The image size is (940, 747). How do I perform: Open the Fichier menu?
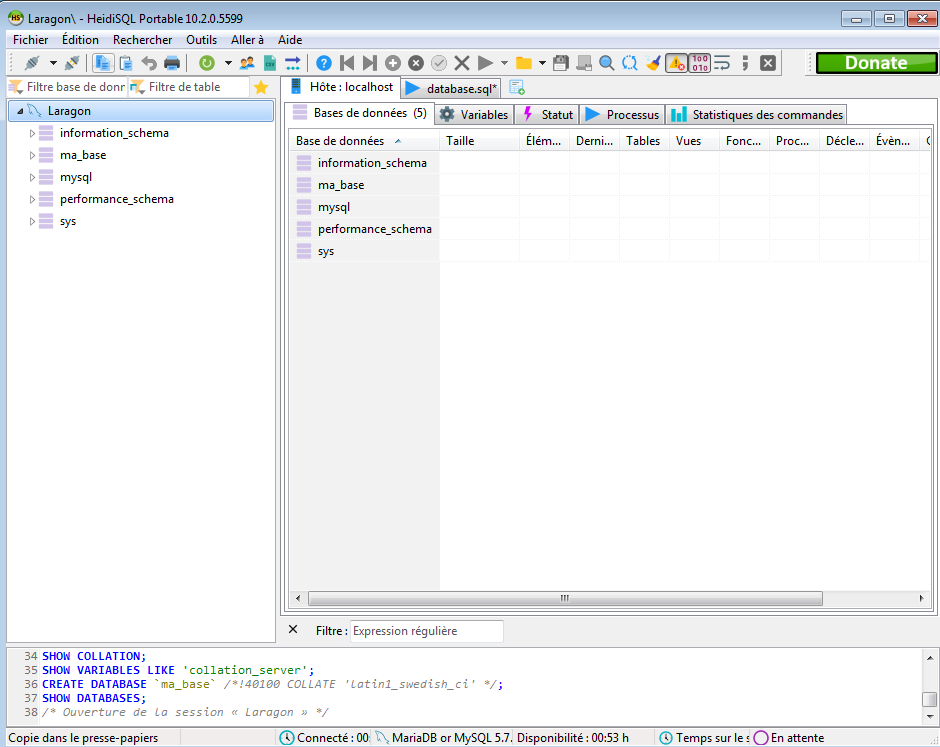coord(31,40)
